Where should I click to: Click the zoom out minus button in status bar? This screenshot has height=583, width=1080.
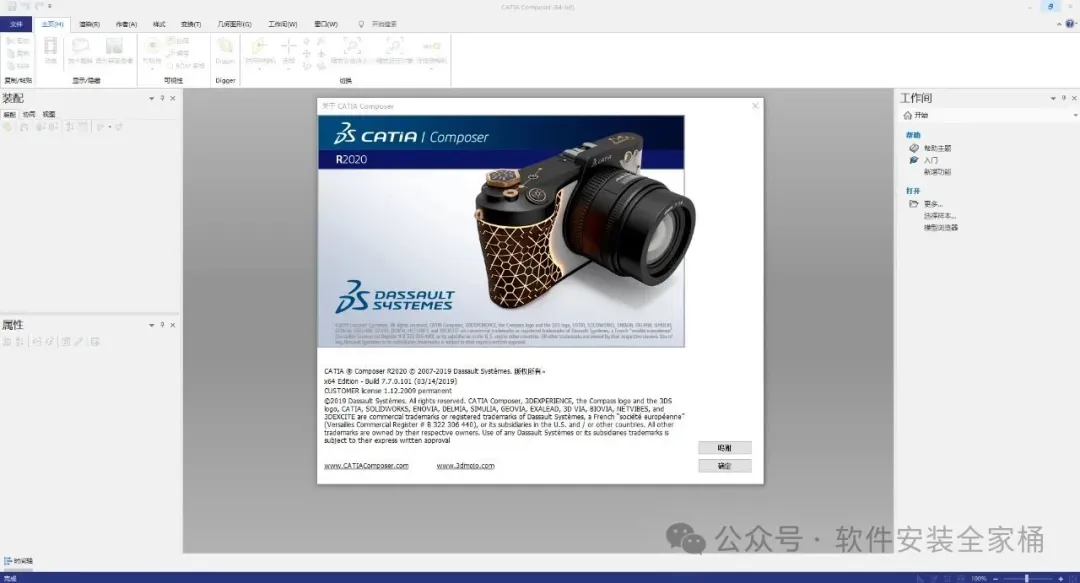996,578
